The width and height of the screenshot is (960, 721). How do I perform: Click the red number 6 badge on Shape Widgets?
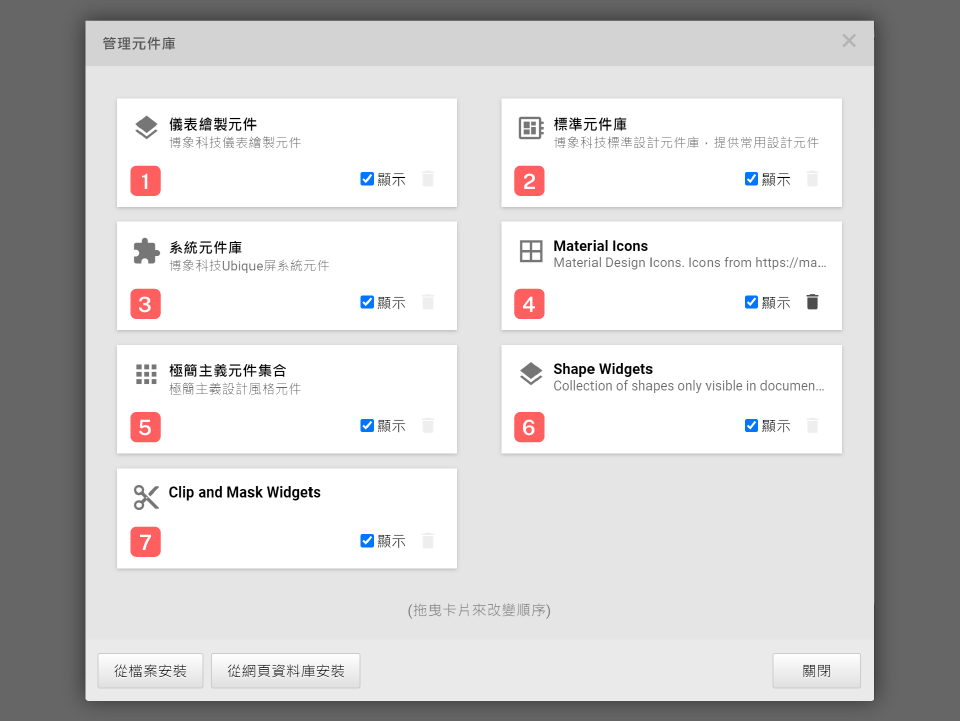point(529,427)
